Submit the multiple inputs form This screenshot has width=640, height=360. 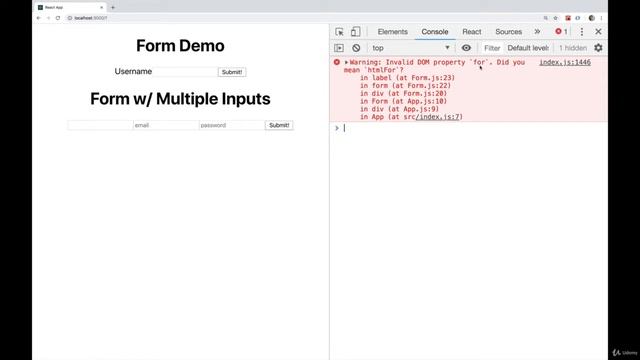point(279,125)
